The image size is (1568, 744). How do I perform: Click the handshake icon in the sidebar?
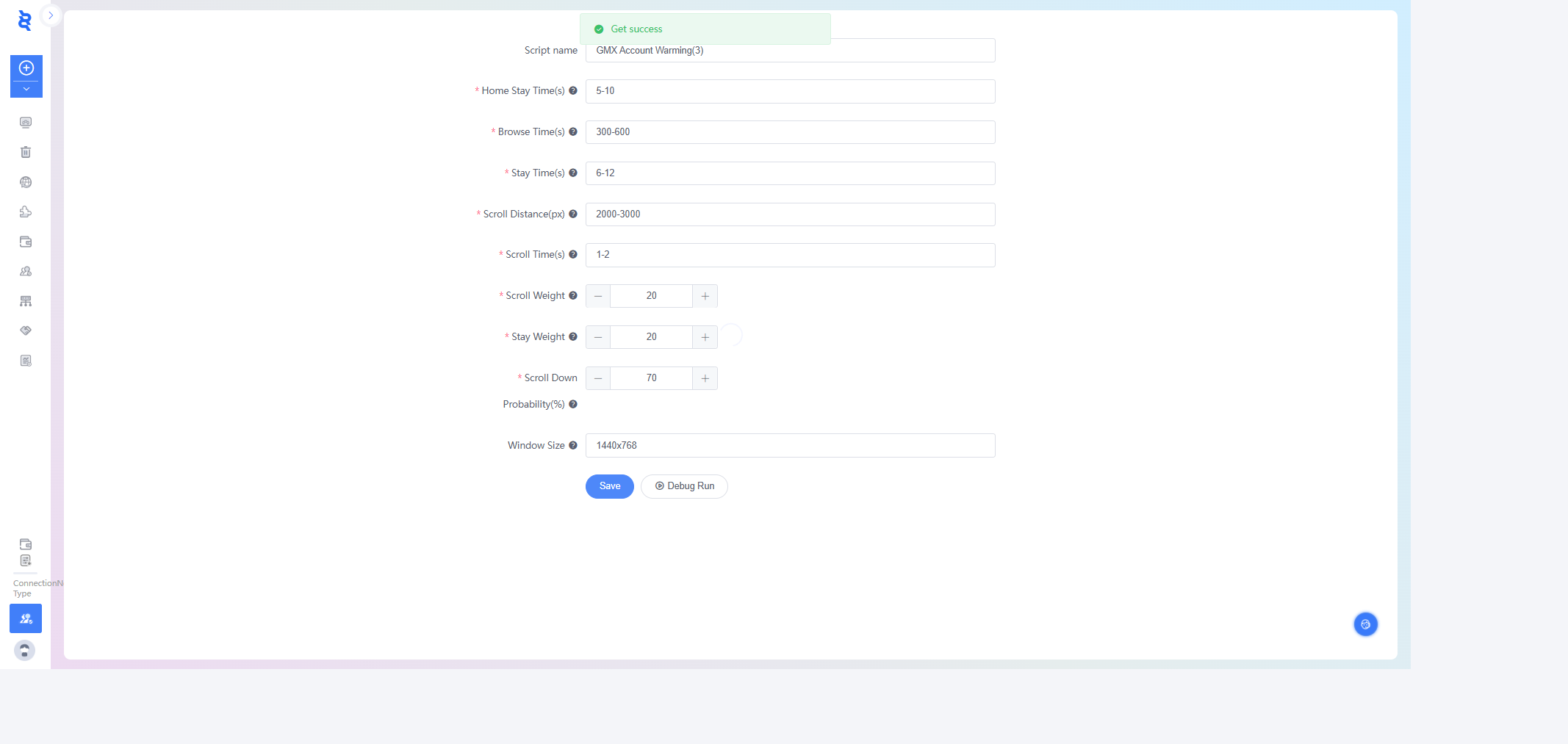[x=26, y=331]
